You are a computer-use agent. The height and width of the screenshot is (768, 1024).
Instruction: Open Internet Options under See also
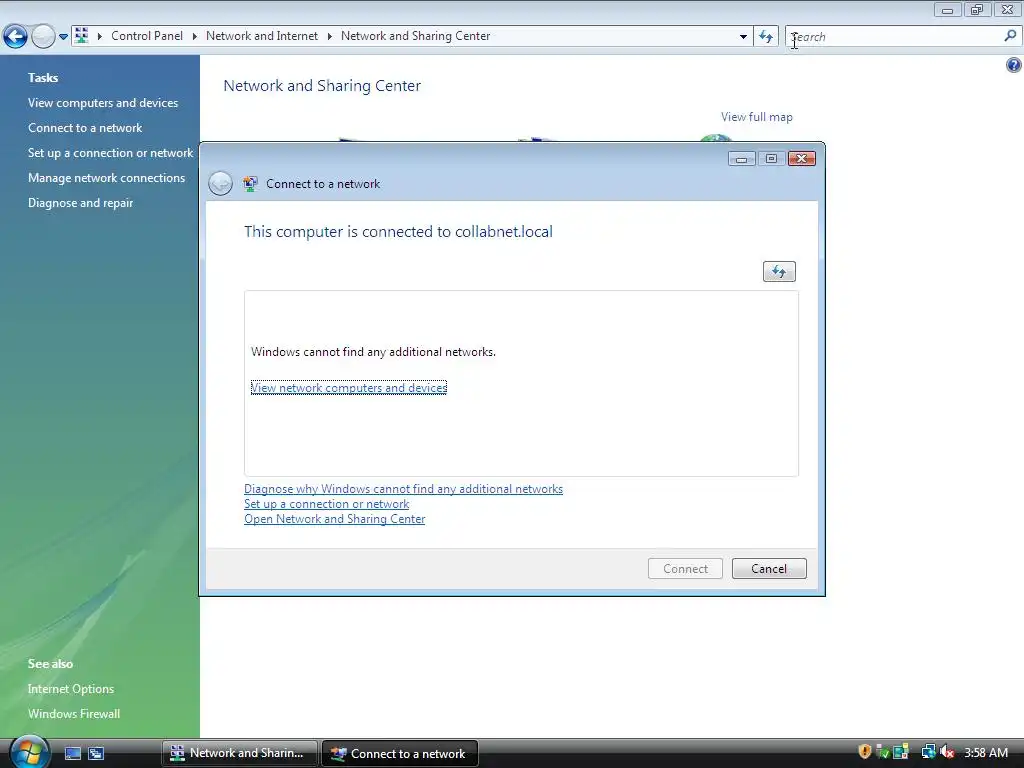click(x=71, y=689)
